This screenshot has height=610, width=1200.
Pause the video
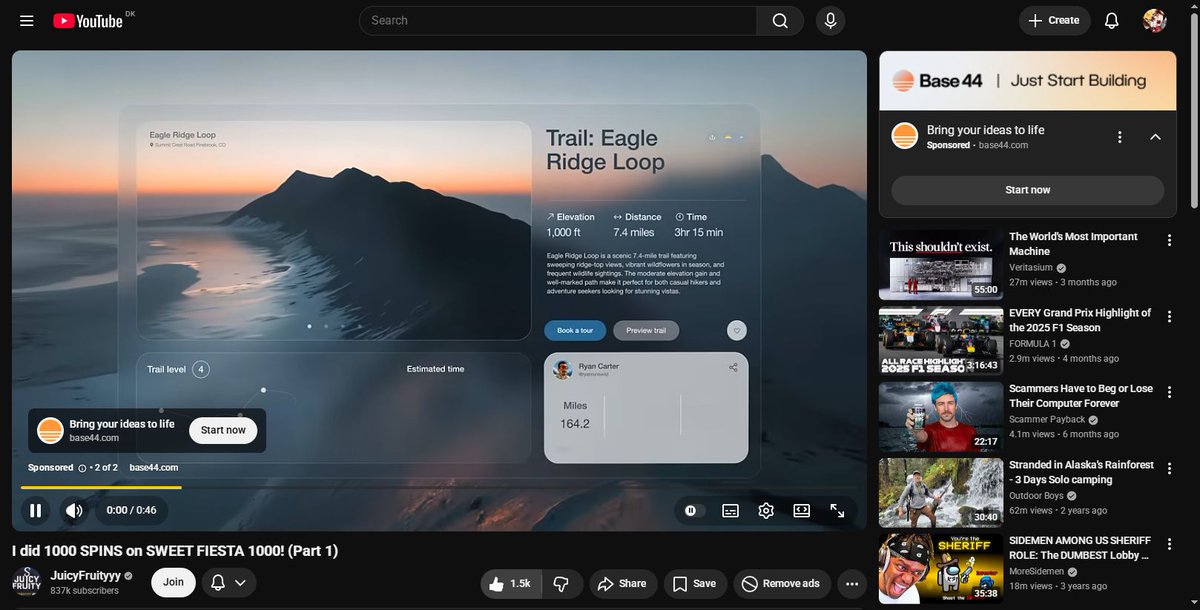[x=35, y=511]
